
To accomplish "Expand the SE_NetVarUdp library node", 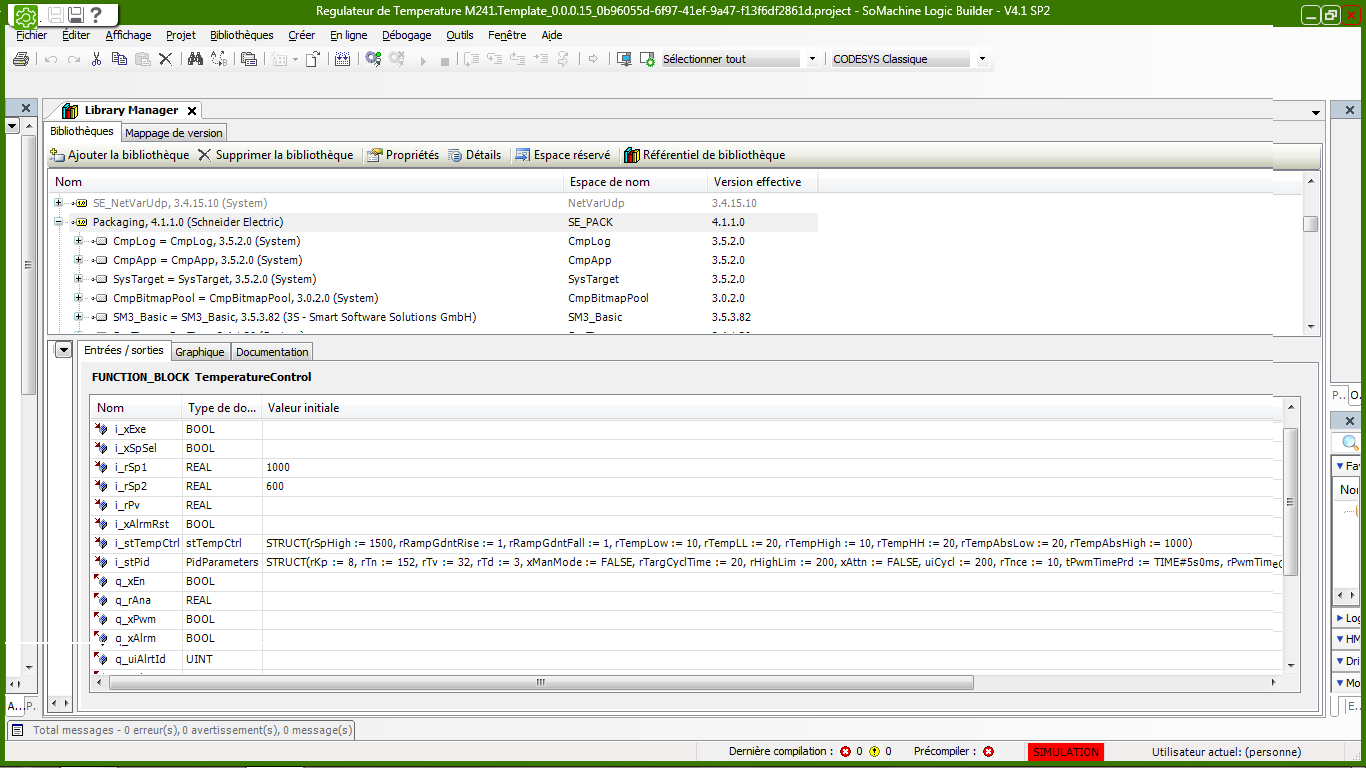I will [x=59, y=203].
